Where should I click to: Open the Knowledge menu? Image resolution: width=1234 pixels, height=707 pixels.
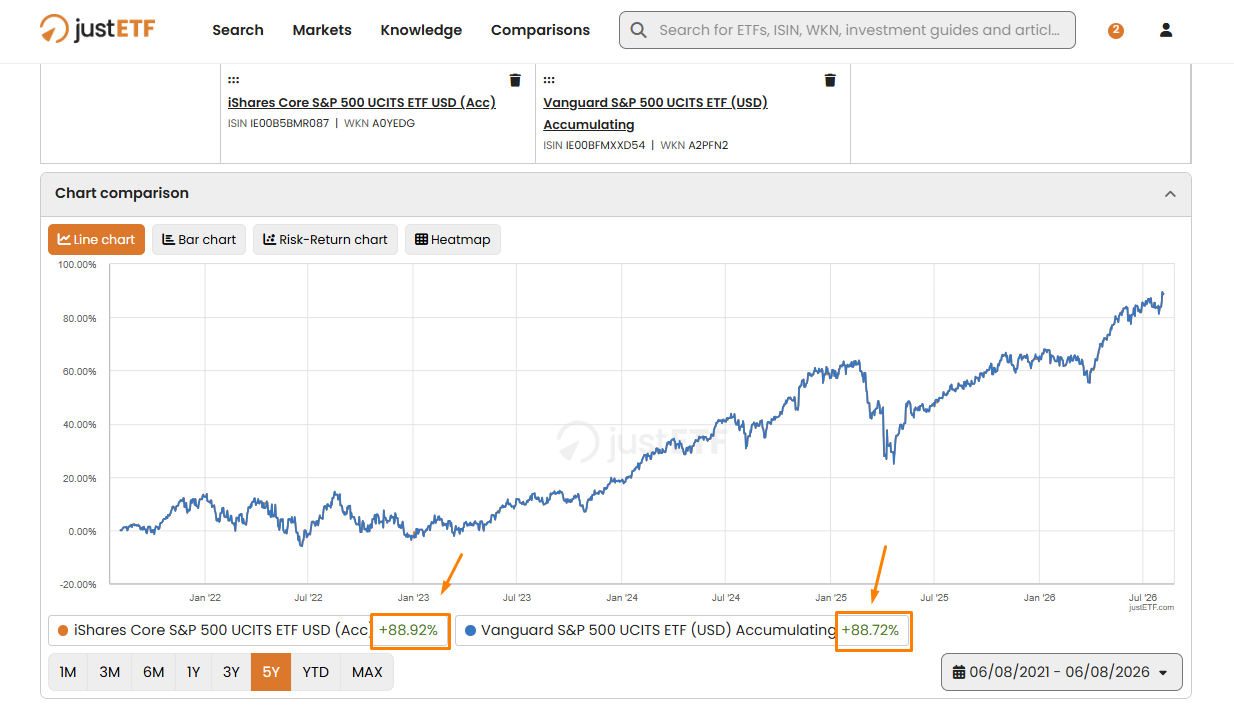[421, 30]
